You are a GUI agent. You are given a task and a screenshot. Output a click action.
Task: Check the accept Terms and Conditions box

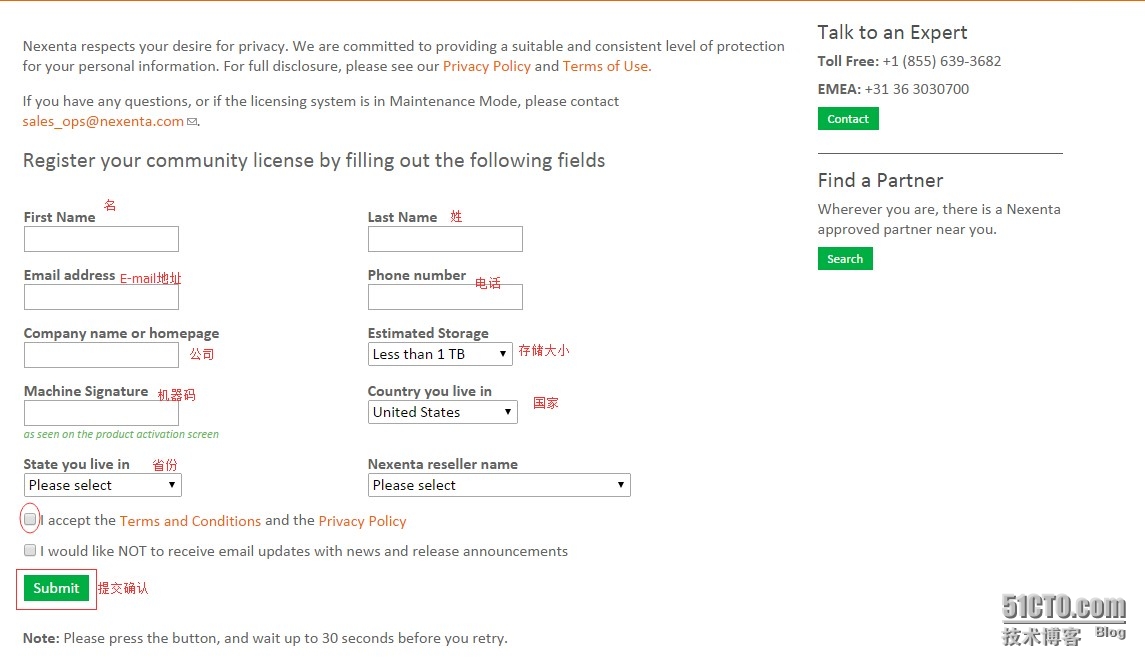point(30,519)
